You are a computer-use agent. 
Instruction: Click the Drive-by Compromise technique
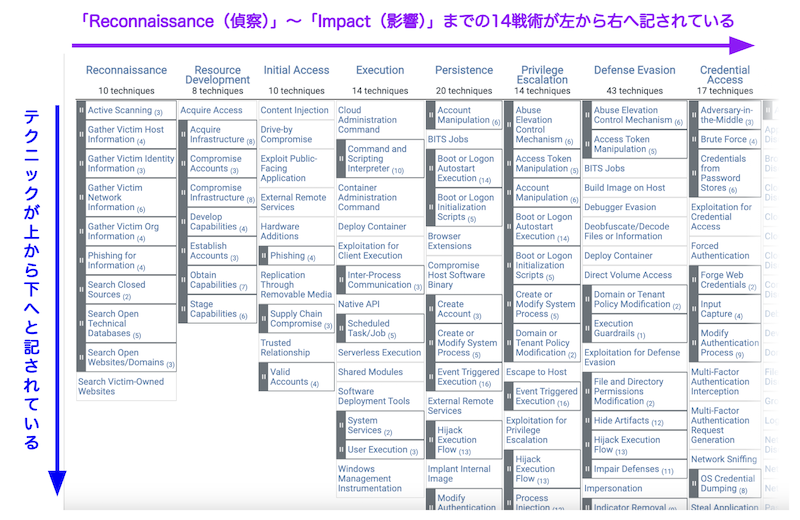click(x=286, y=134)
